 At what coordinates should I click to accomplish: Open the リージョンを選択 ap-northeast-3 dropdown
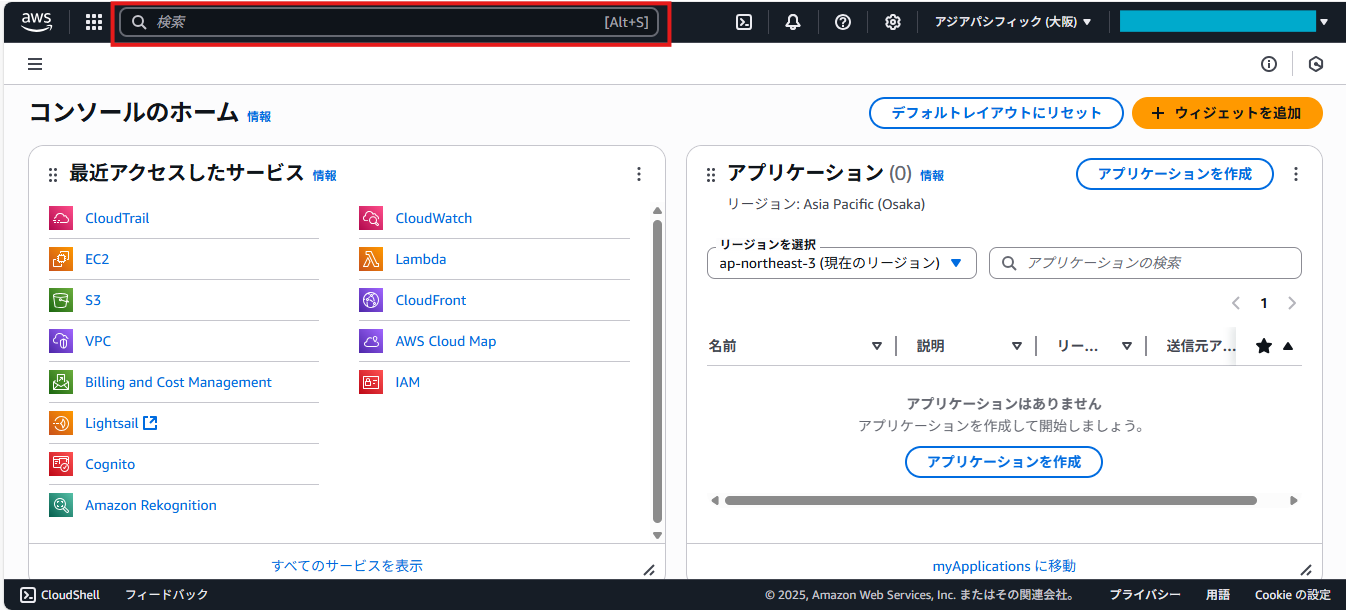pos(841,263)
